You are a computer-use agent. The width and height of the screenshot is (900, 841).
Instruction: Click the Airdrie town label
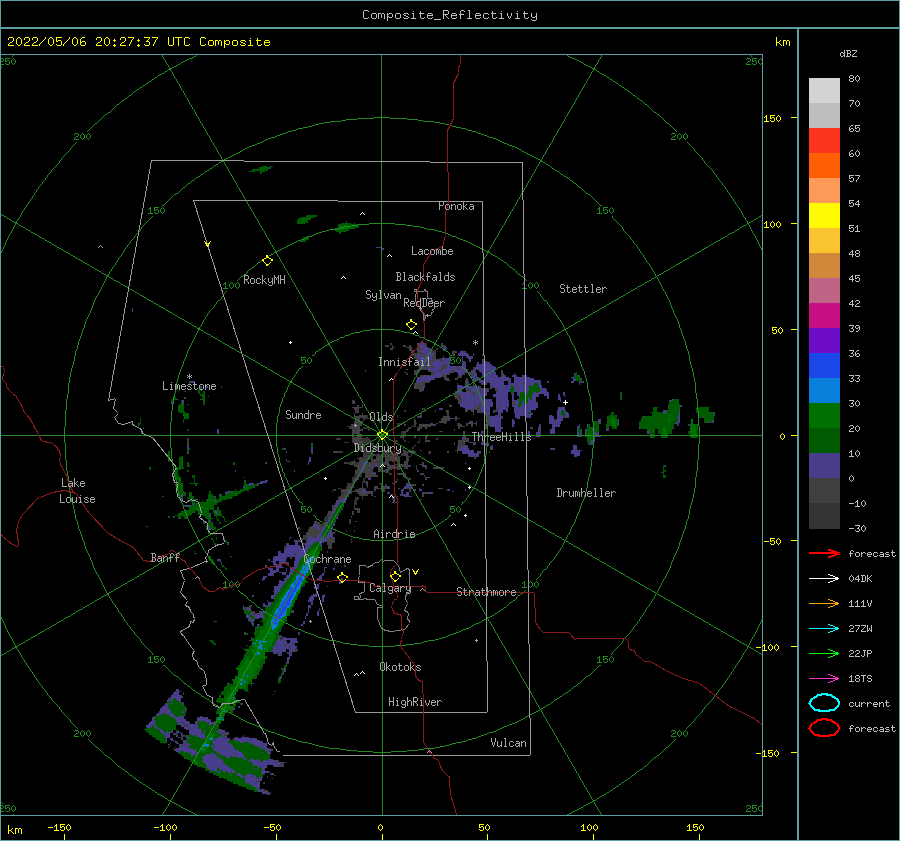[394, 534]
